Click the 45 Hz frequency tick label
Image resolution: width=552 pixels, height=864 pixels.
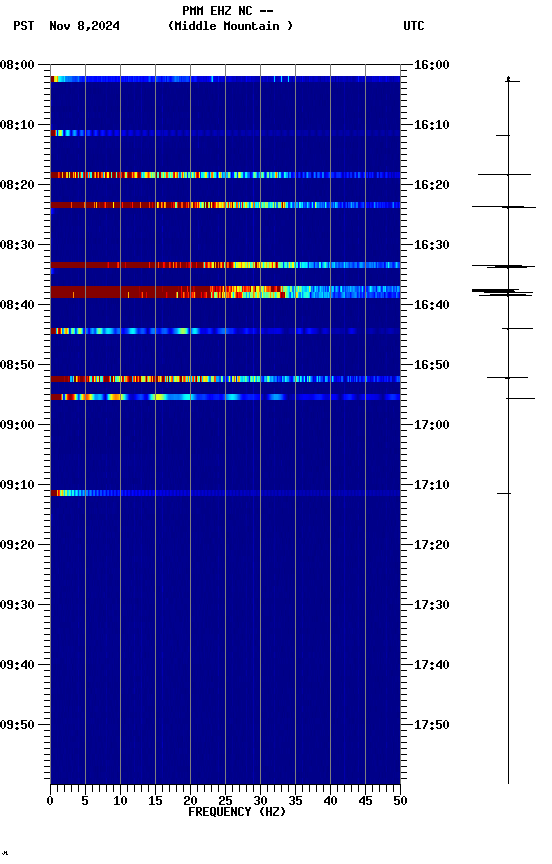tap(365, 801)
